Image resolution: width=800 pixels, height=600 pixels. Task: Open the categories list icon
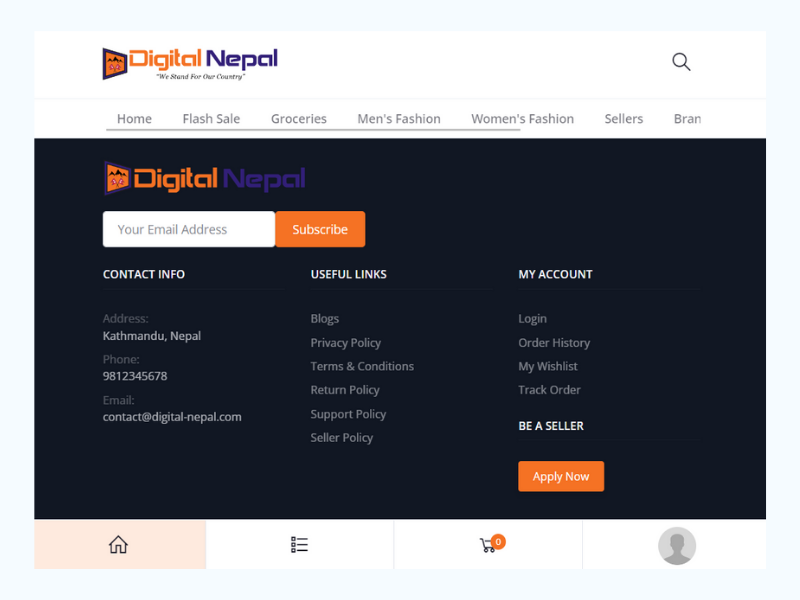pos(299,544)
